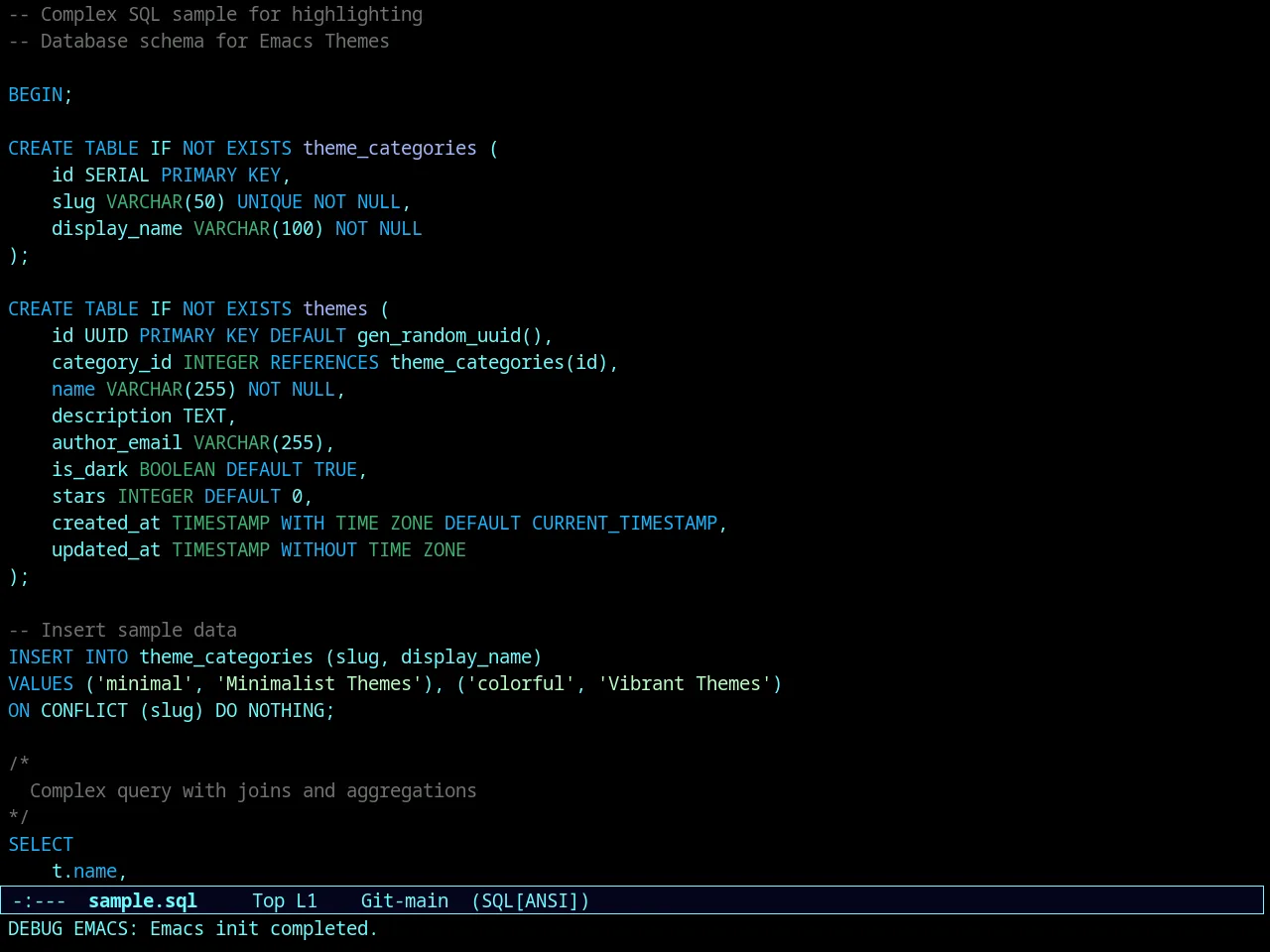Click the -:--- buffer status indicator
Viewport: 1270px width, 952px height.
39,900
